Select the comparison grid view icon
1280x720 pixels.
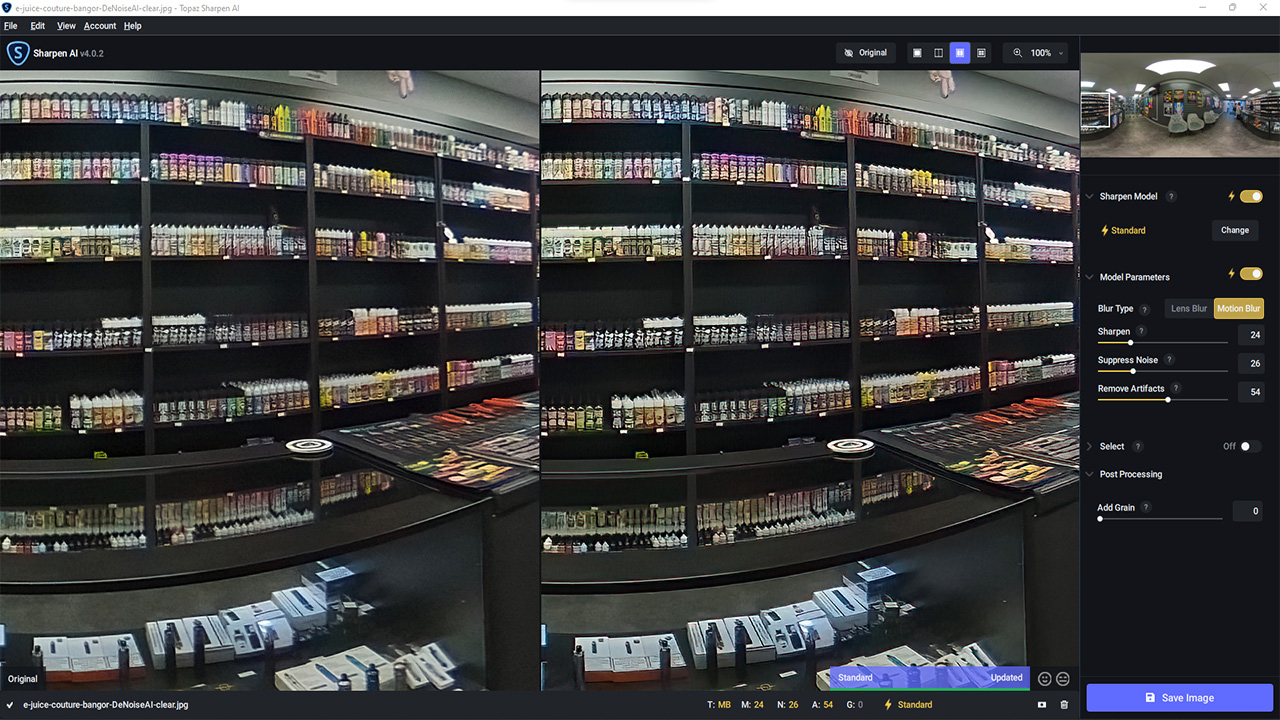pos(981,53)
